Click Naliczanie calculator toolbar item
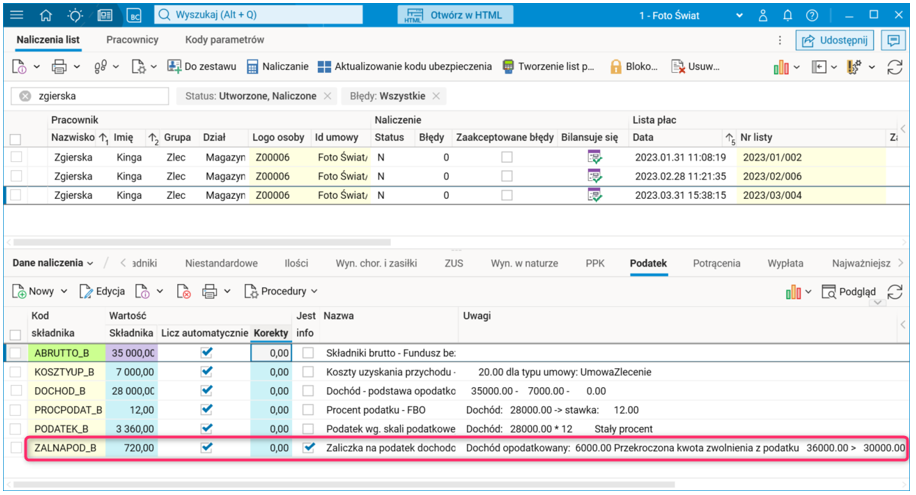The width and height of the screenshot is (916, 495). (x=277, y=67)
